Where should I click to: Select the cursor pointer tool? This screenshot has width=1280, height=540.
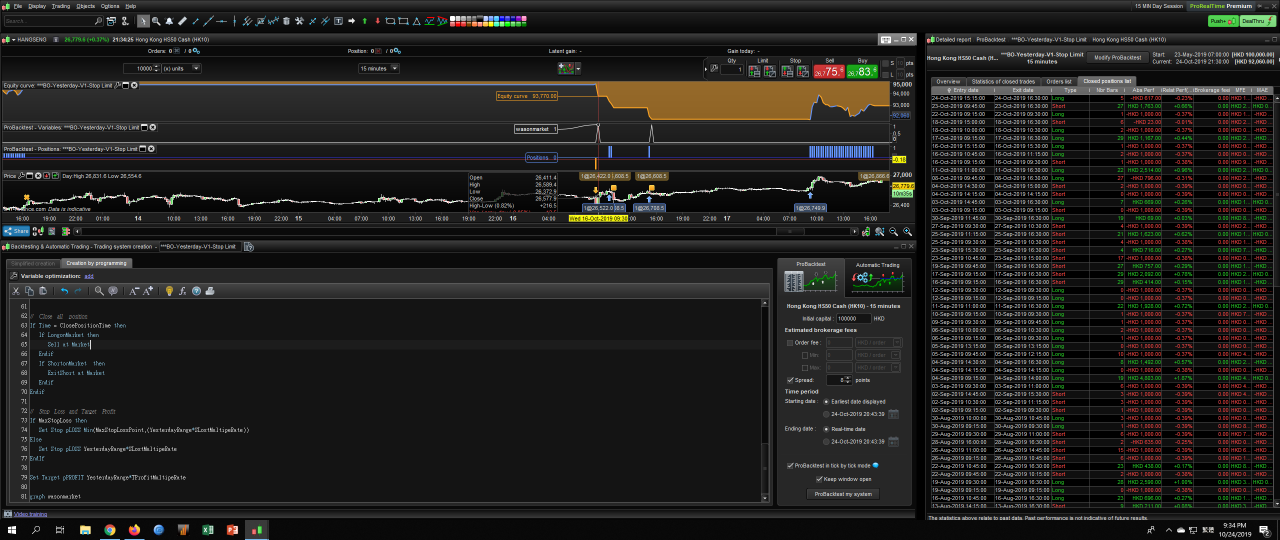click(143, 20)
